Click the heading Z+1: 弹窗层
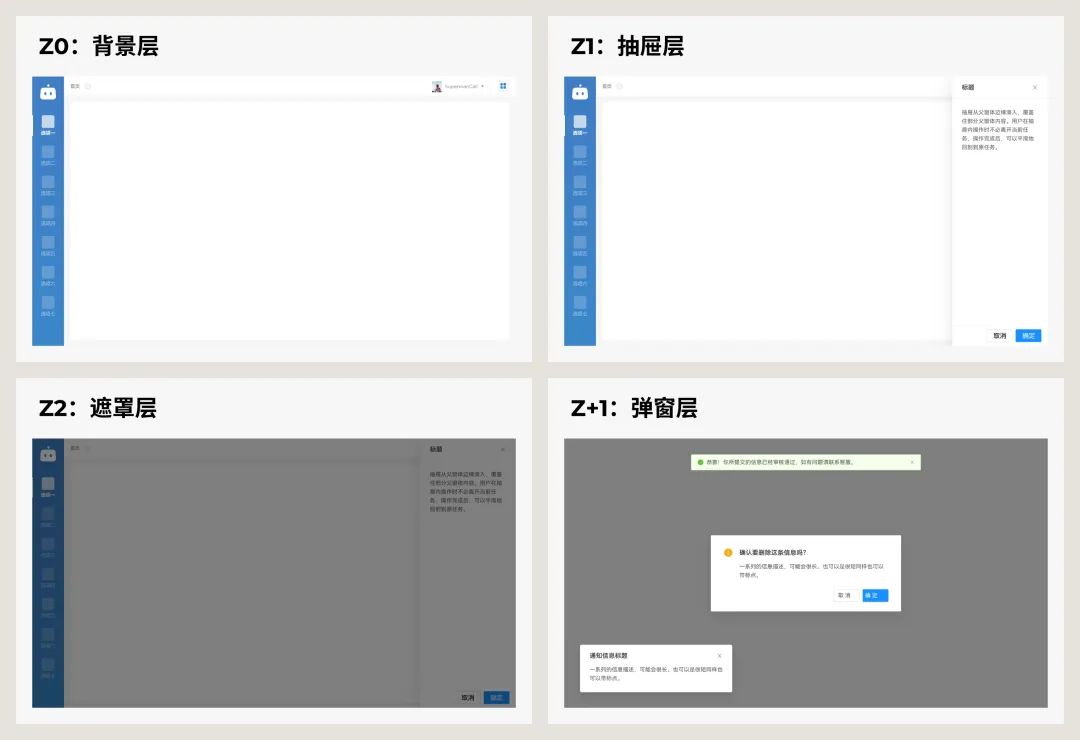Viewport: 1080px width, 740px height. click(x=634, y=408)
